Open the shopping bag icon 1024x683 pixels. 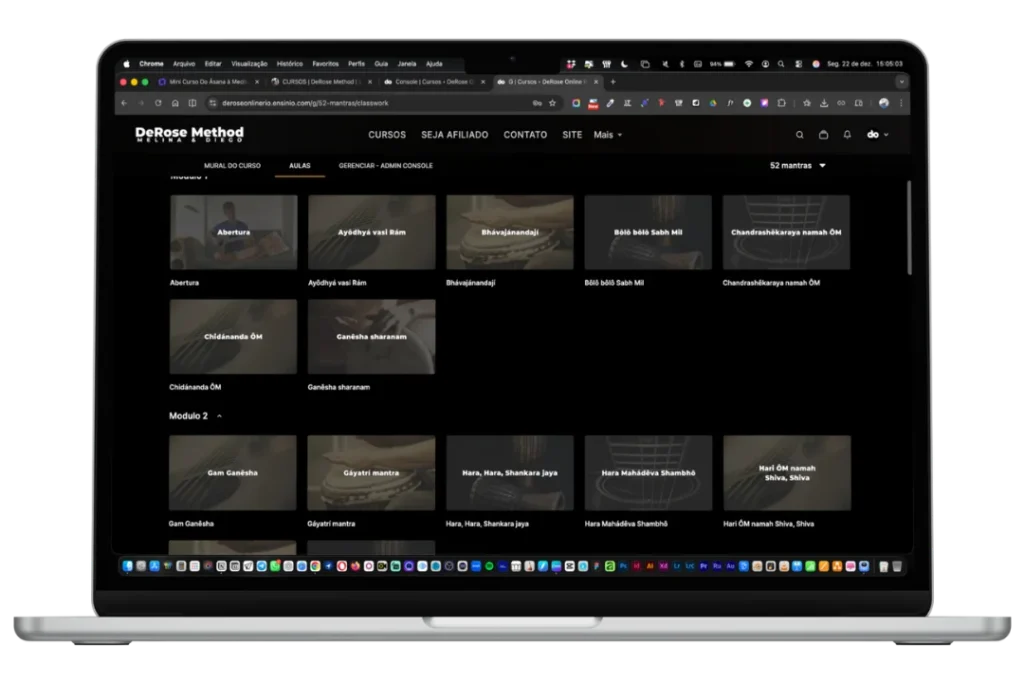point(824,135)
